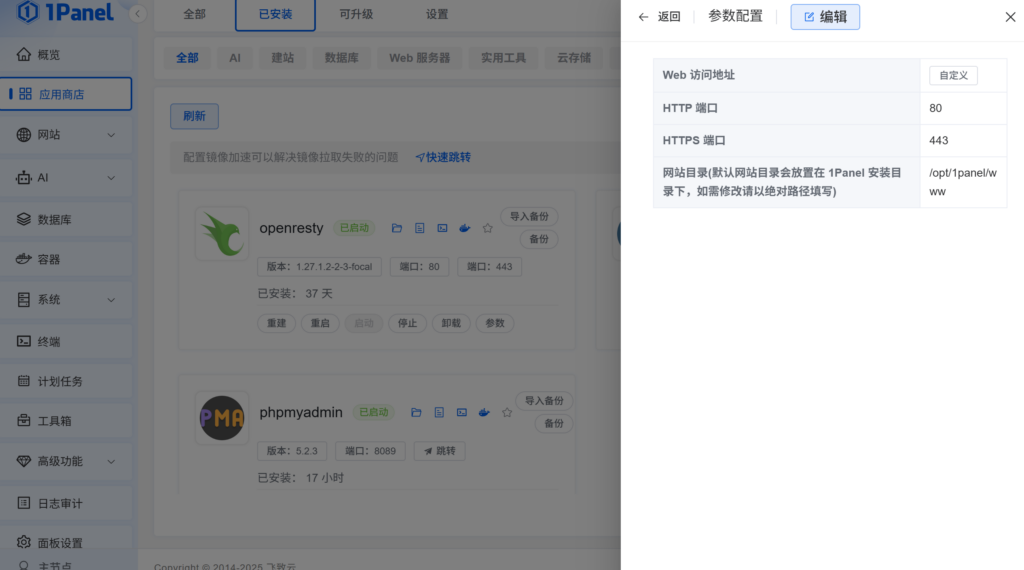This screenshot has height=570, width=1024.
Task: Switch to the 已安装 tab
Action: 275,14
